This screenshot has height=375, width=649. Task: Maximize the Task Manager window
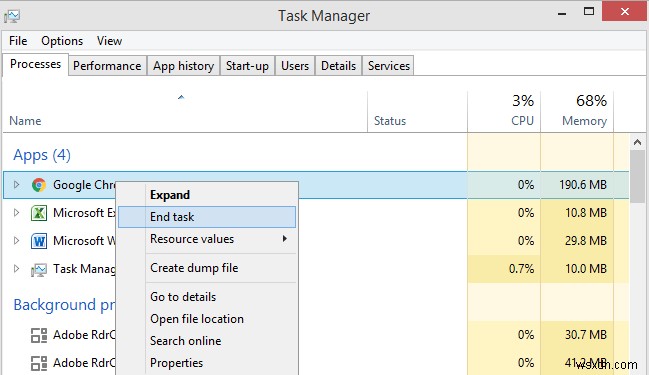[x=589, y=12]
